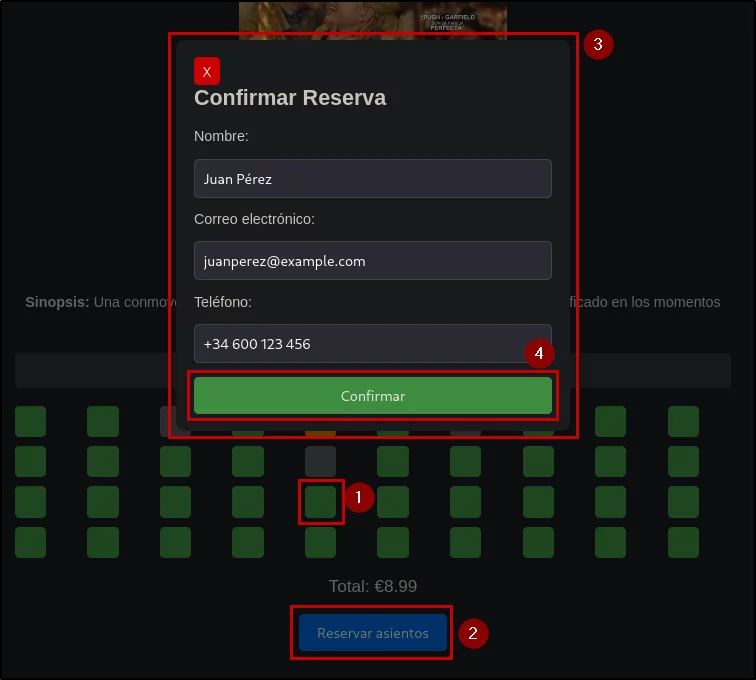This screenshot has width=756, height=680.
Task: Select fifth seat in the bottom row
Action: [x=321, y=543]
